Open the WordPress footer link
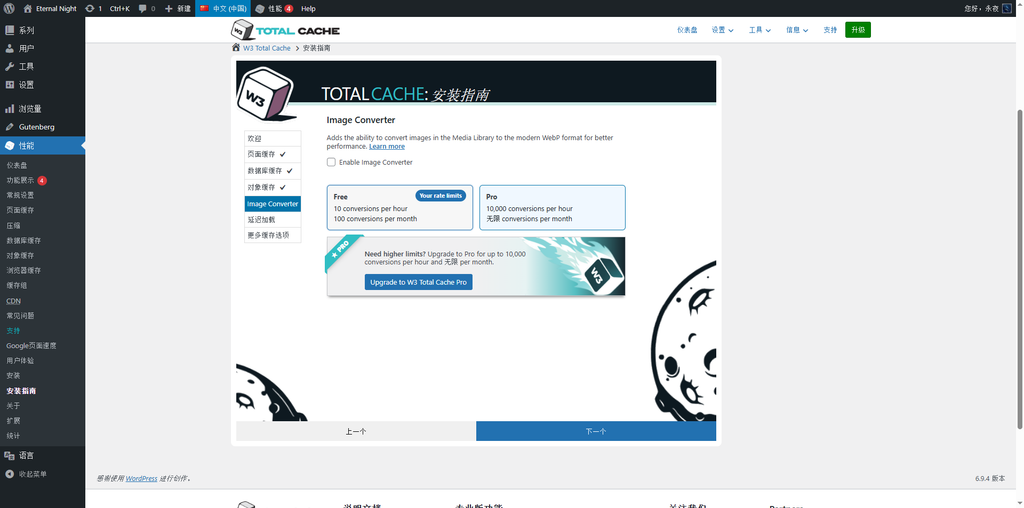1024x508 pixels. point(141,479)
